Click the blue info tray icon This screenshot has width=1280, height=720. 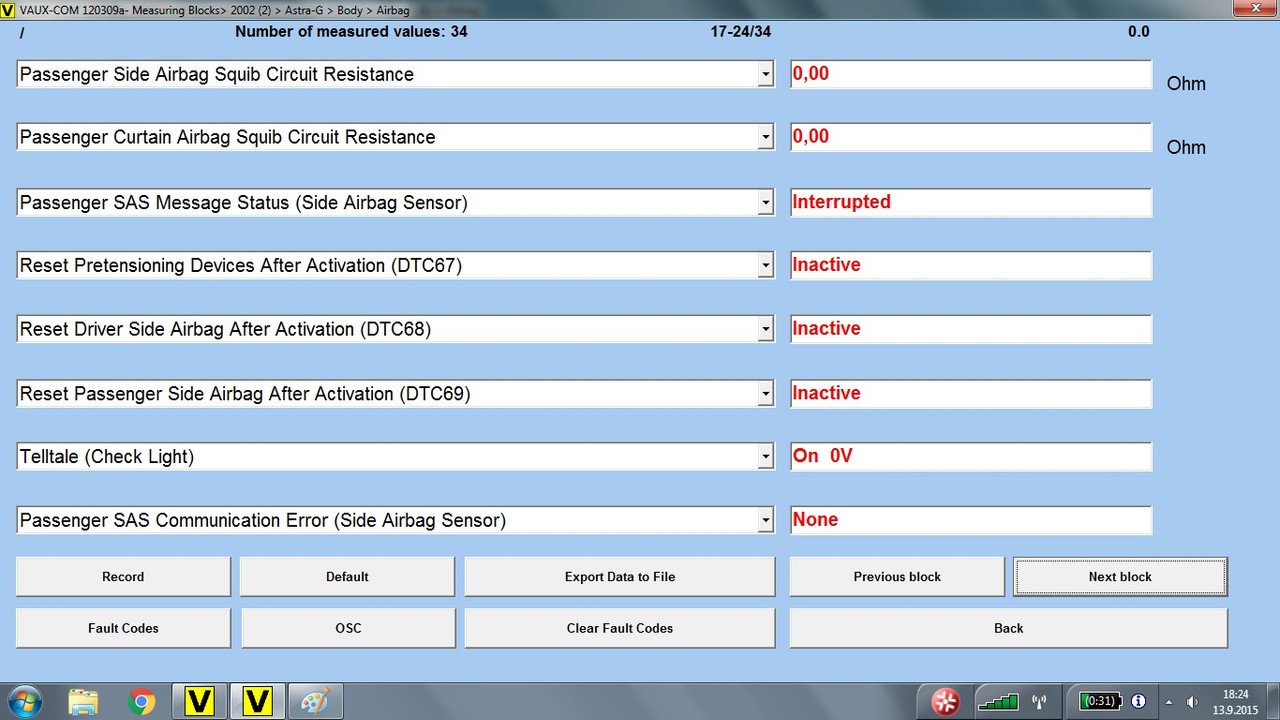tap(1138, 702)
